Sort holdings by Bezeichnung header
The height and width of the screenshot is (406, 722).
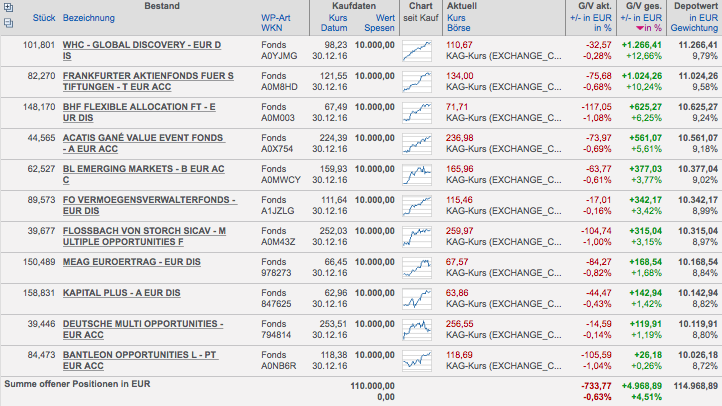(x=89, y=18)
